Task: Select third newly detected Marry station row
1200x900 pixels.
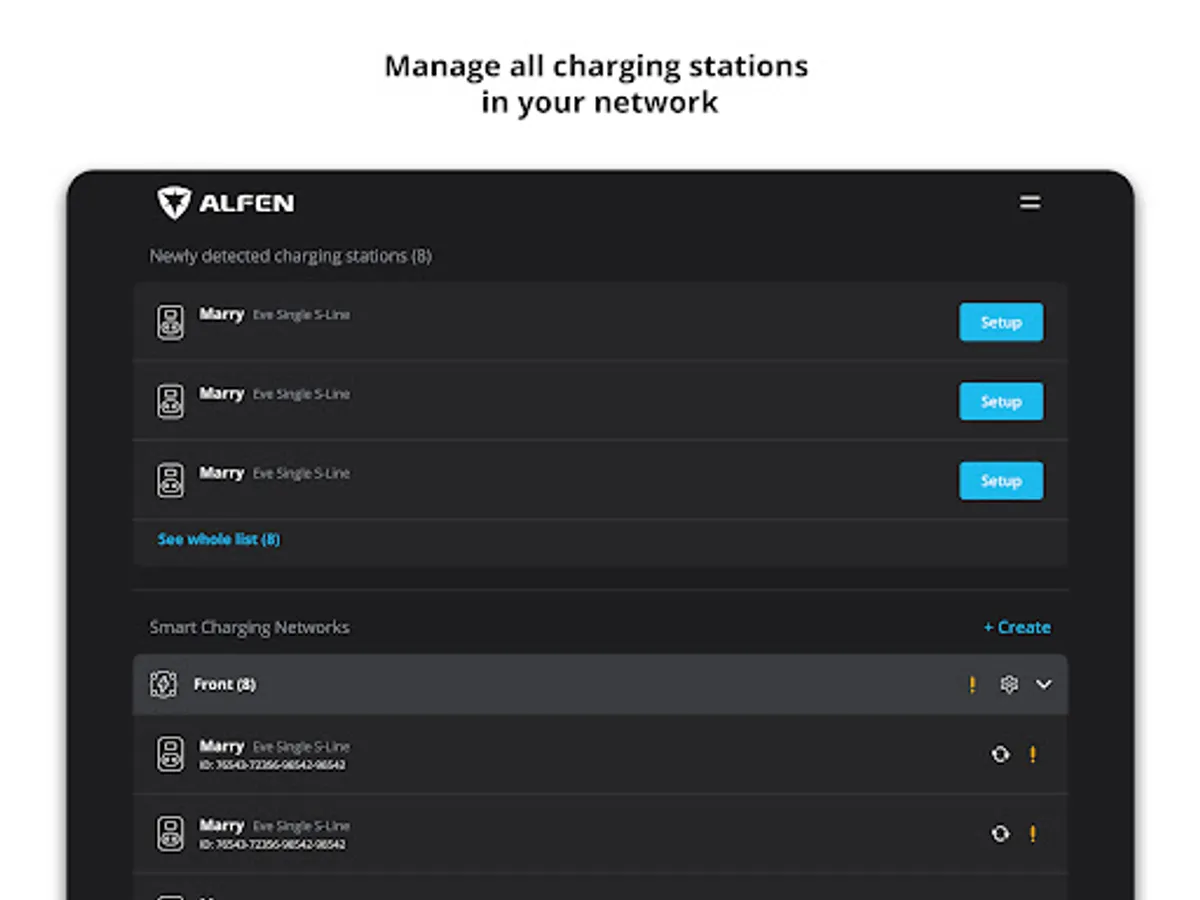Action: tap(550, 480)
